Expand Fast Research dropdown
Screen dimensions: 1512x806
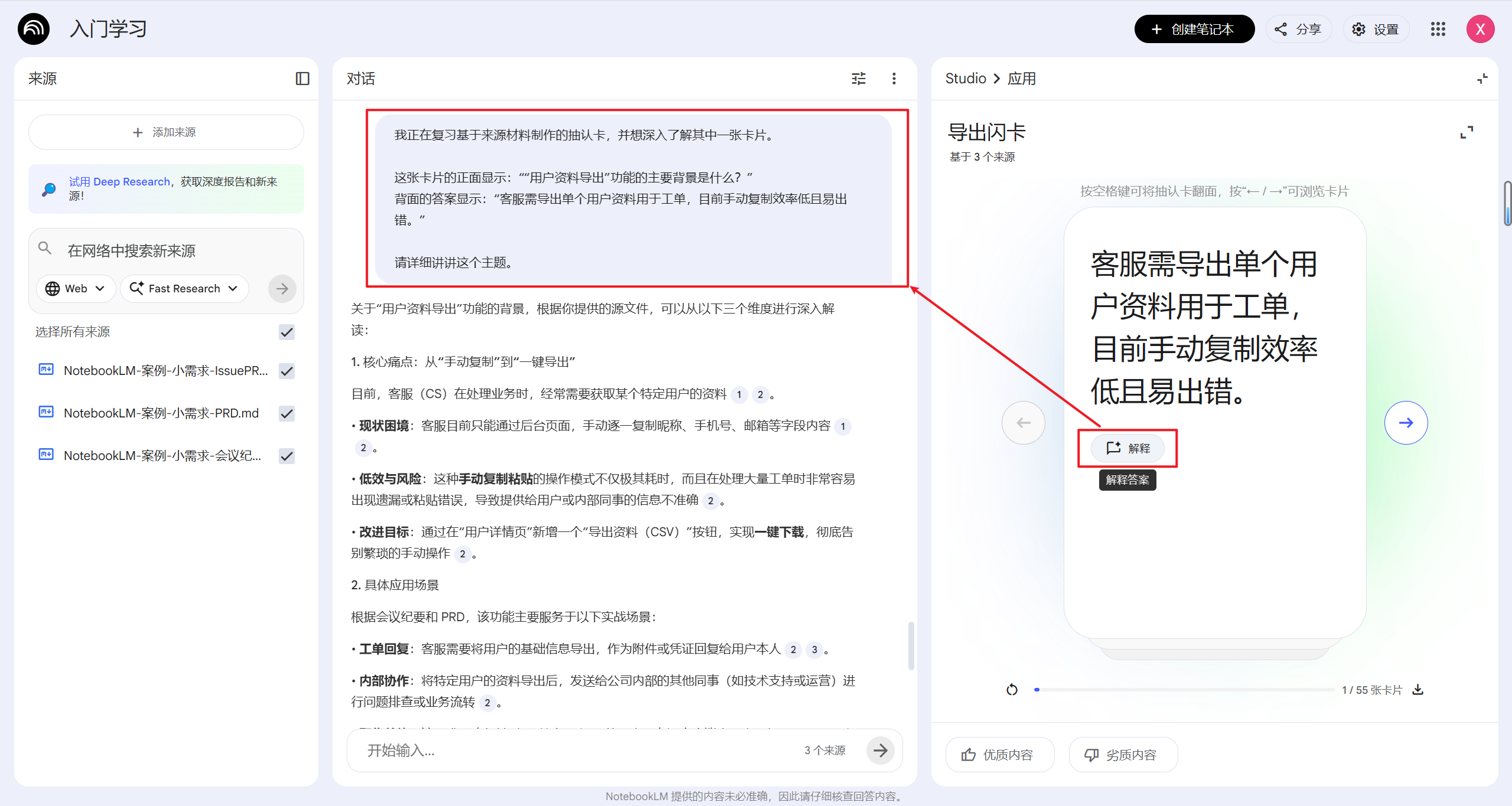[x=184, y=288]
